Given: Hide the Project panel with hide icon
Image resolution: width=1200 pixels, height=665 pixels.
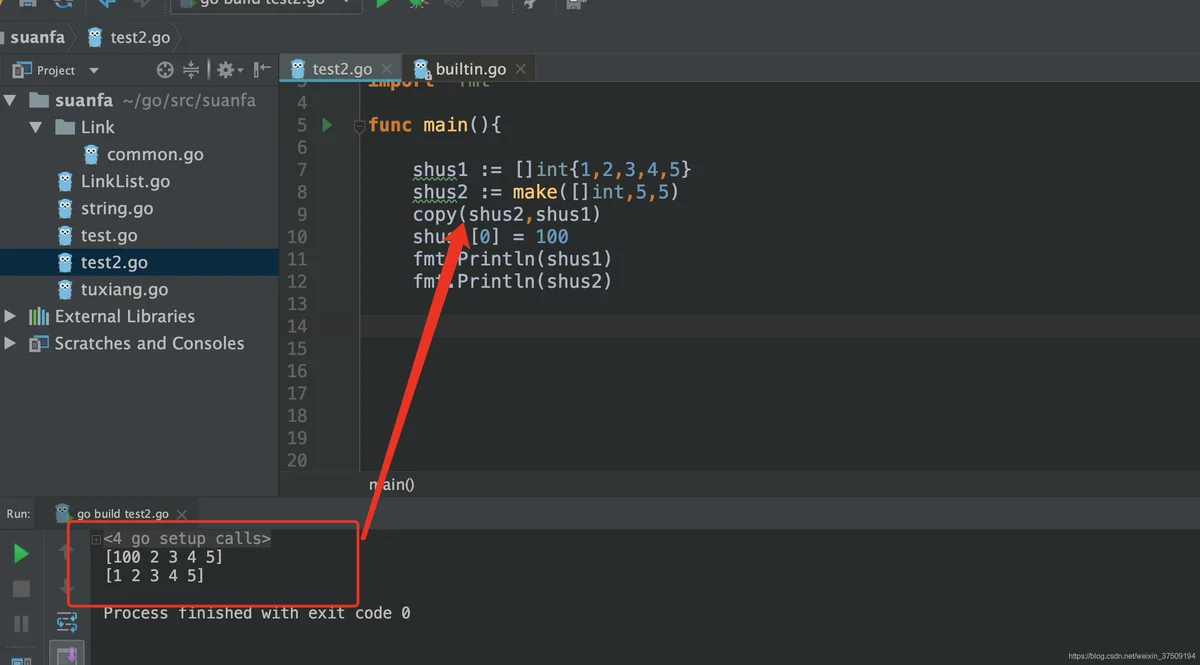Looking at the screenshot, I should point(262,70).
